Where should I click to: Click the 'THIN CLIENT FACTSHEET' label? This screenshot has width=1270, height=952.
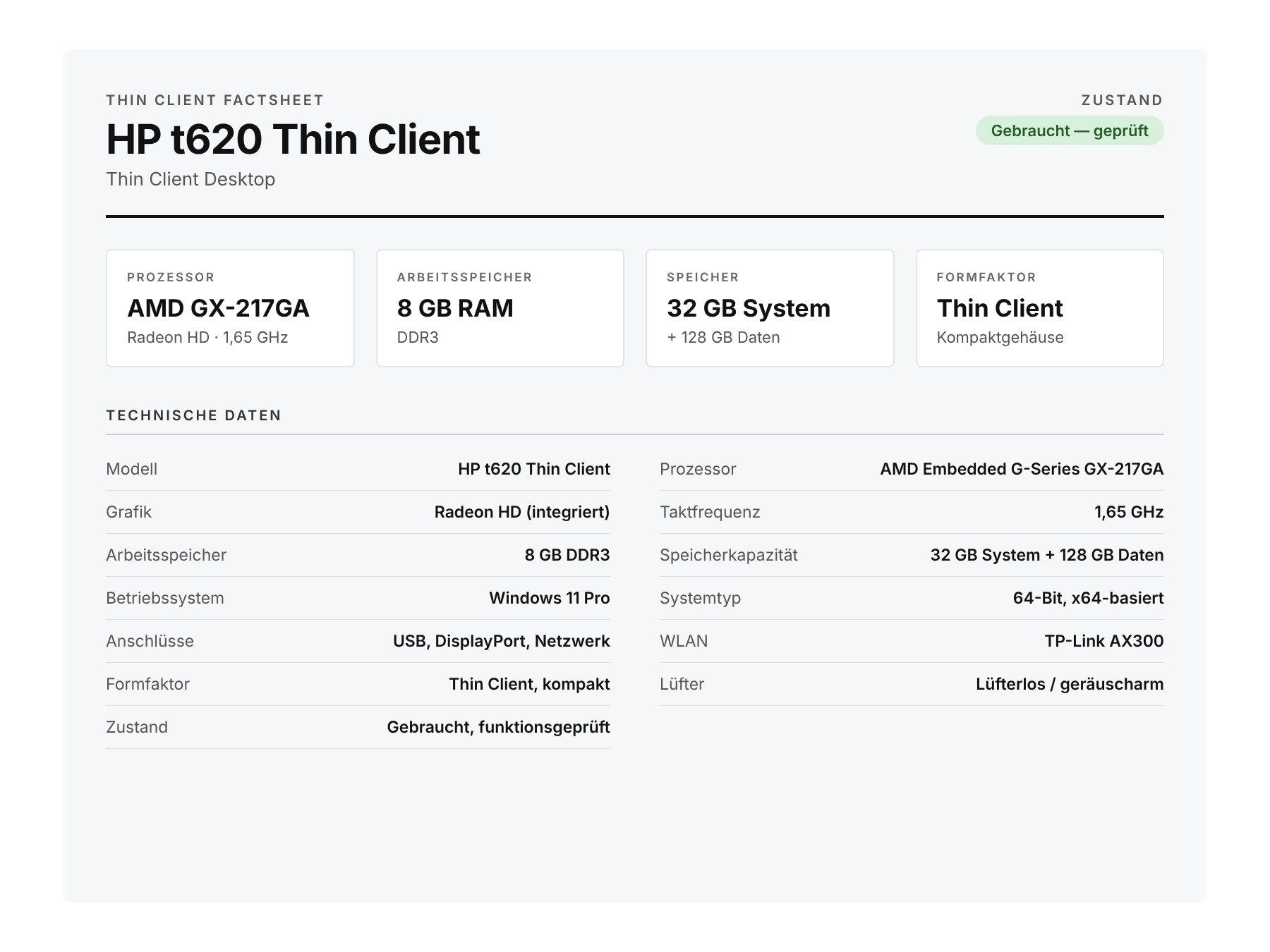click(215, 100)
